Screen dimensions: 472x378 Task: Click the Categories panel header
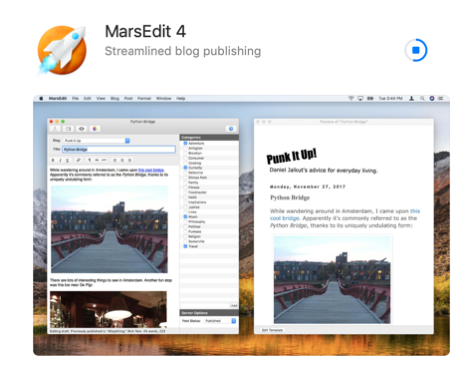pos(209,137)
